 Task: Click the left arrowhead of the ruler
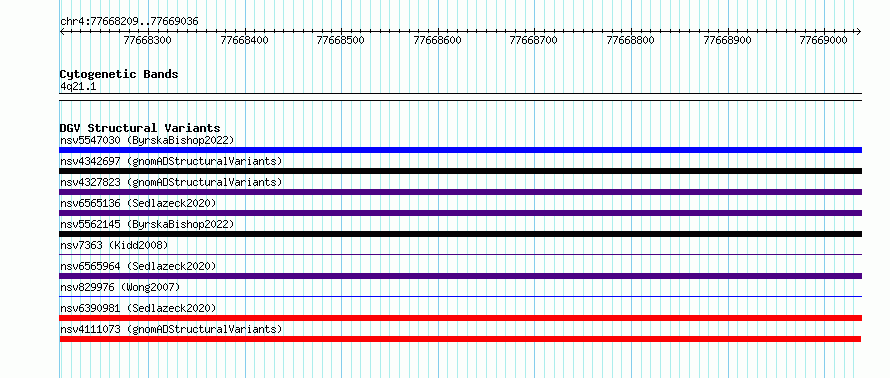tap(62, 32)
